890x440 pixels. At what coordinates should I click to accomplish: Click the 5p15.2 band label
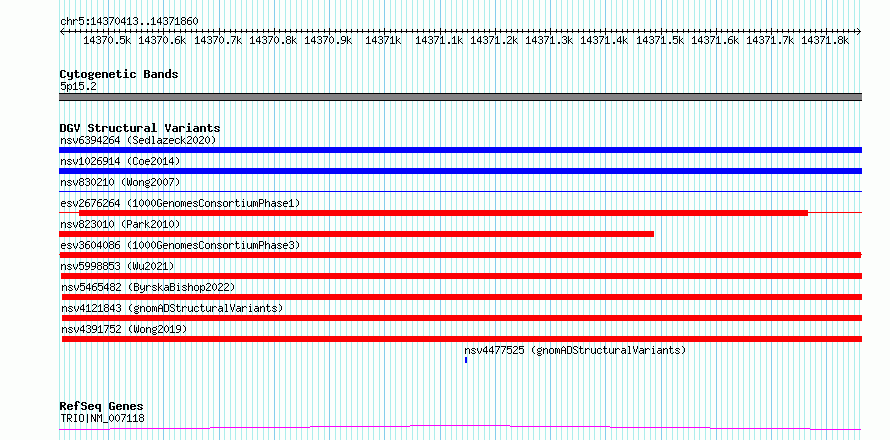tap(77, 87)
